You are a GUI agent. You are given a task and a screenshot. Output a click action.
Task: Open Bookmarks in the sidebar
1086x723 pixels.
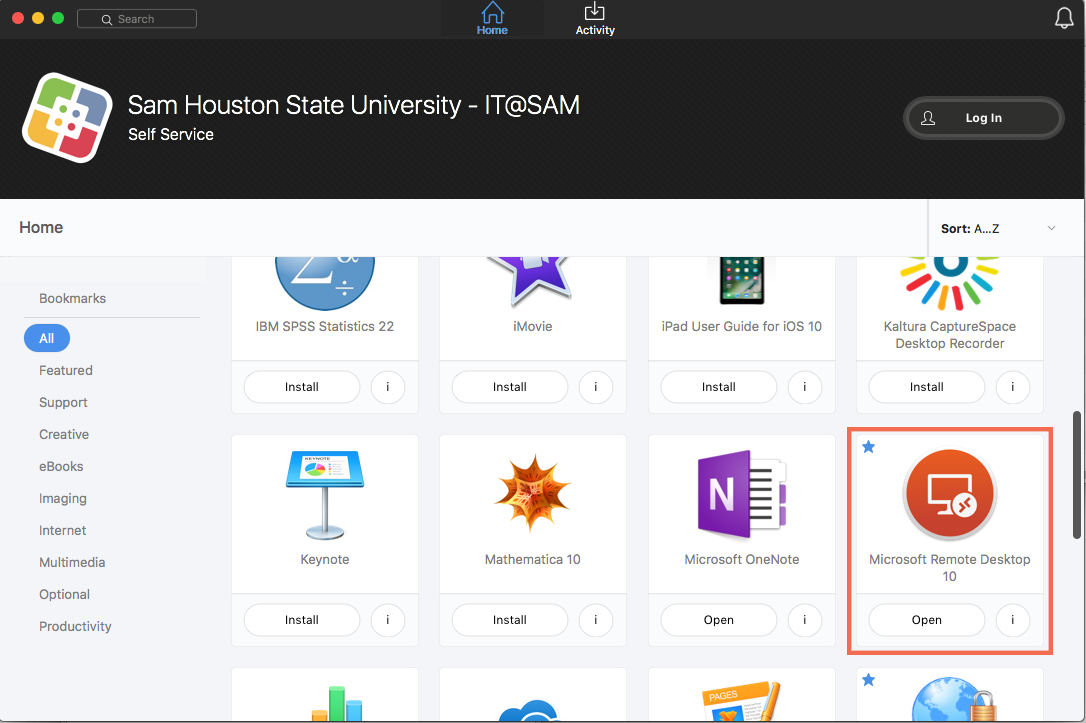(x=73, y=298)
